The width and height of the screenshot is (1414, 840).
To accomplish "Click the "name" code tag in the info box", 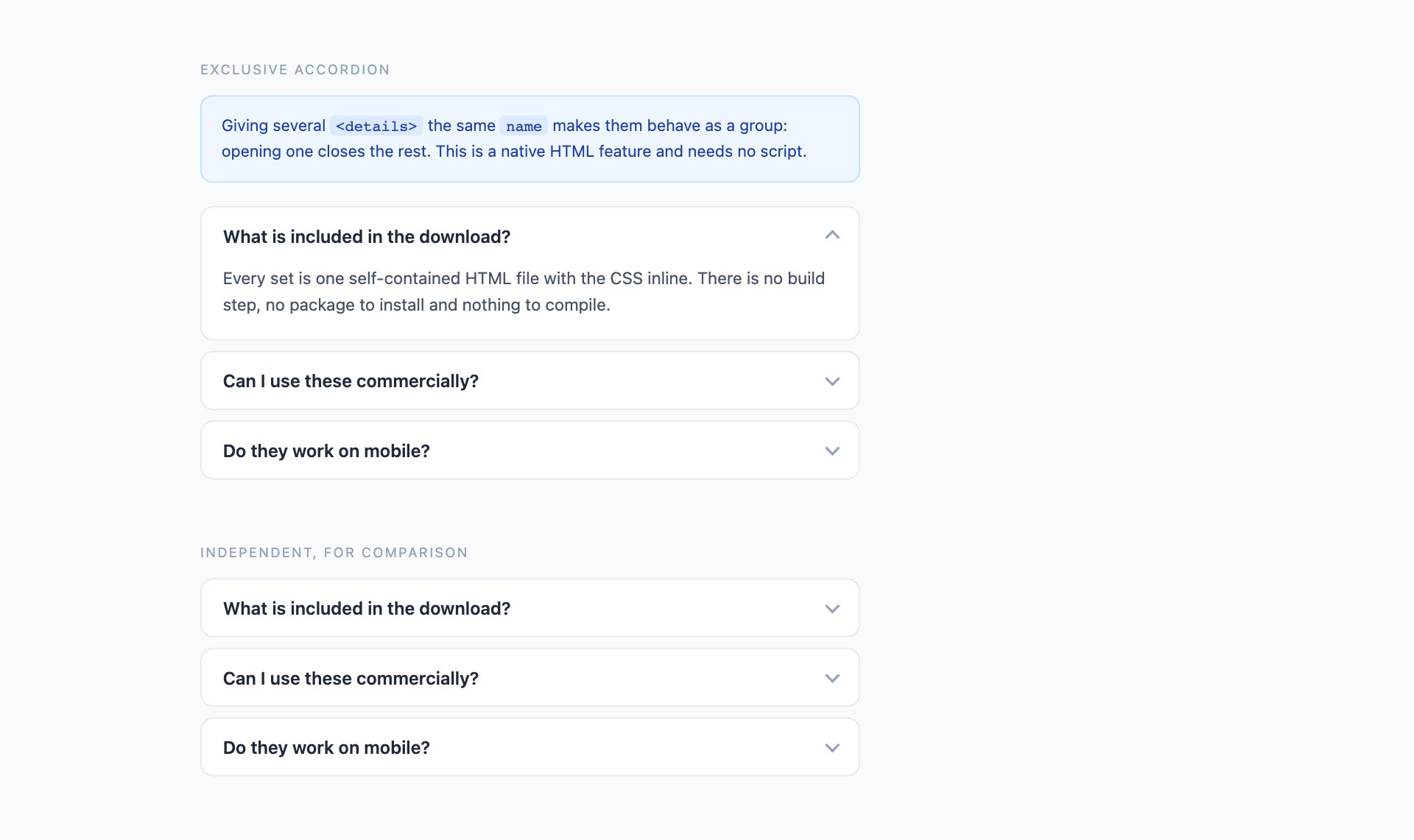I will pyautogui.click(x=524, y=126).
